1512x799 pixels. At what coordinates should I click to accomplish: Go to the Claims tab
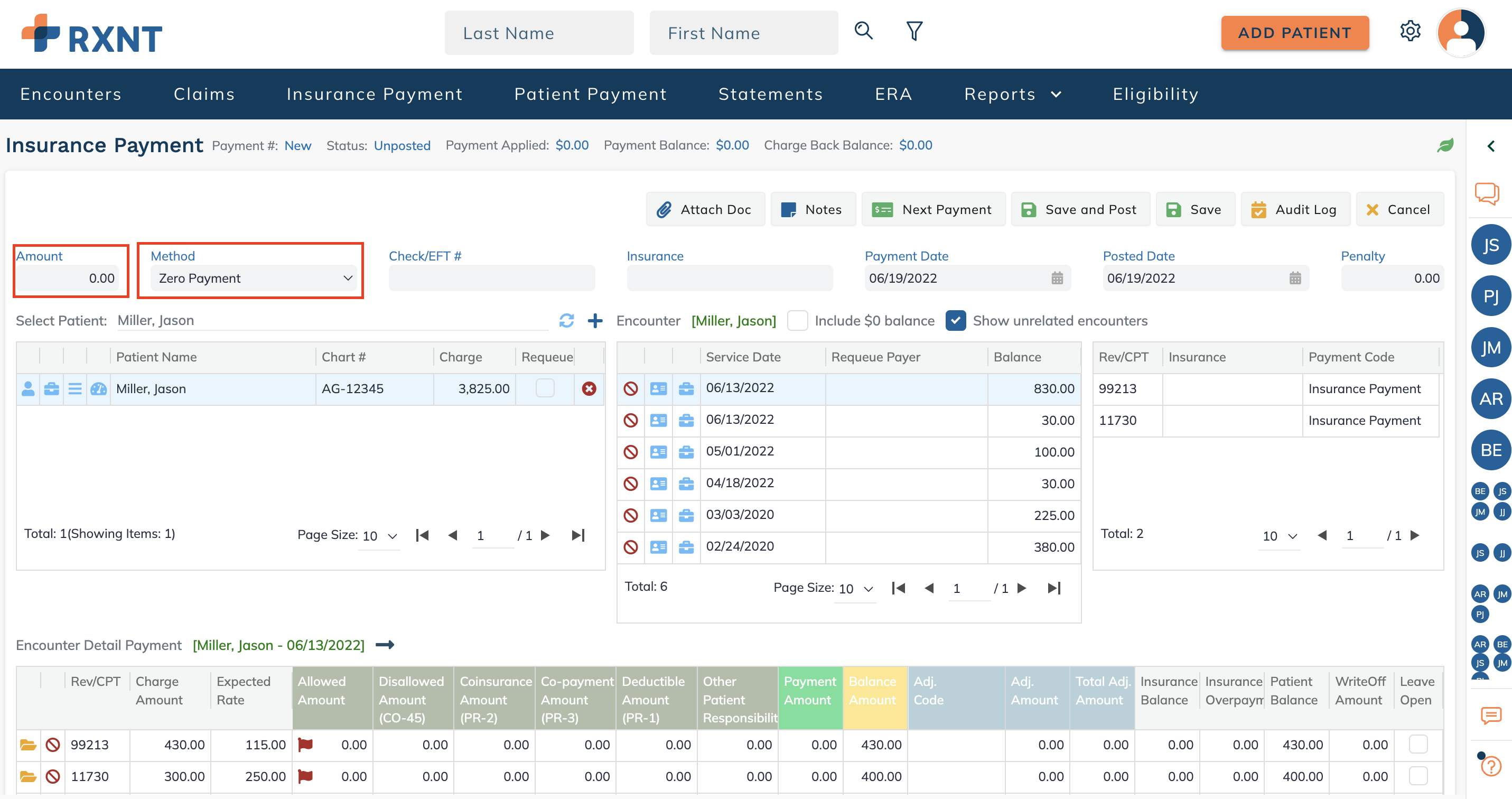coord(204,94)
